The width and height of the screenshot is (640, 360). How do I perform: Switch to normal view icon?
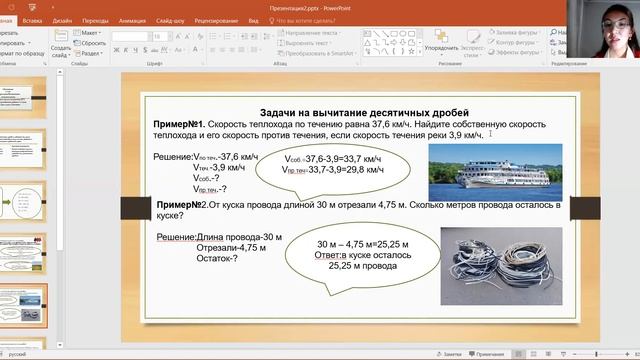point(518,354)
